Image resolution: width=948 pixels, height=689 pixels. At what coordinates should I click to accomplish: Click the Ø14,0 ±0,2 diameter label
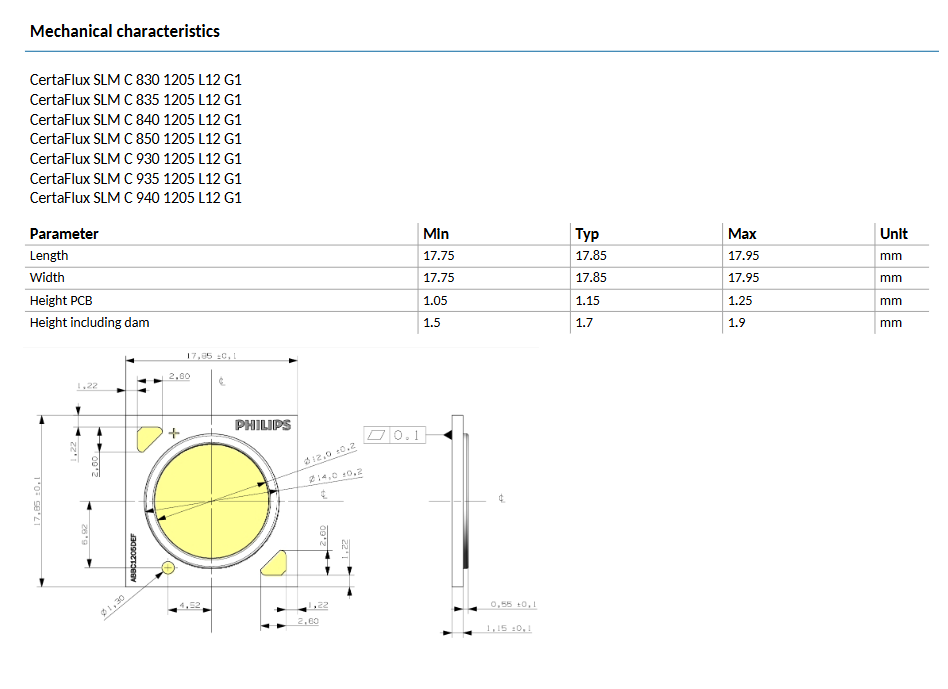336,476
